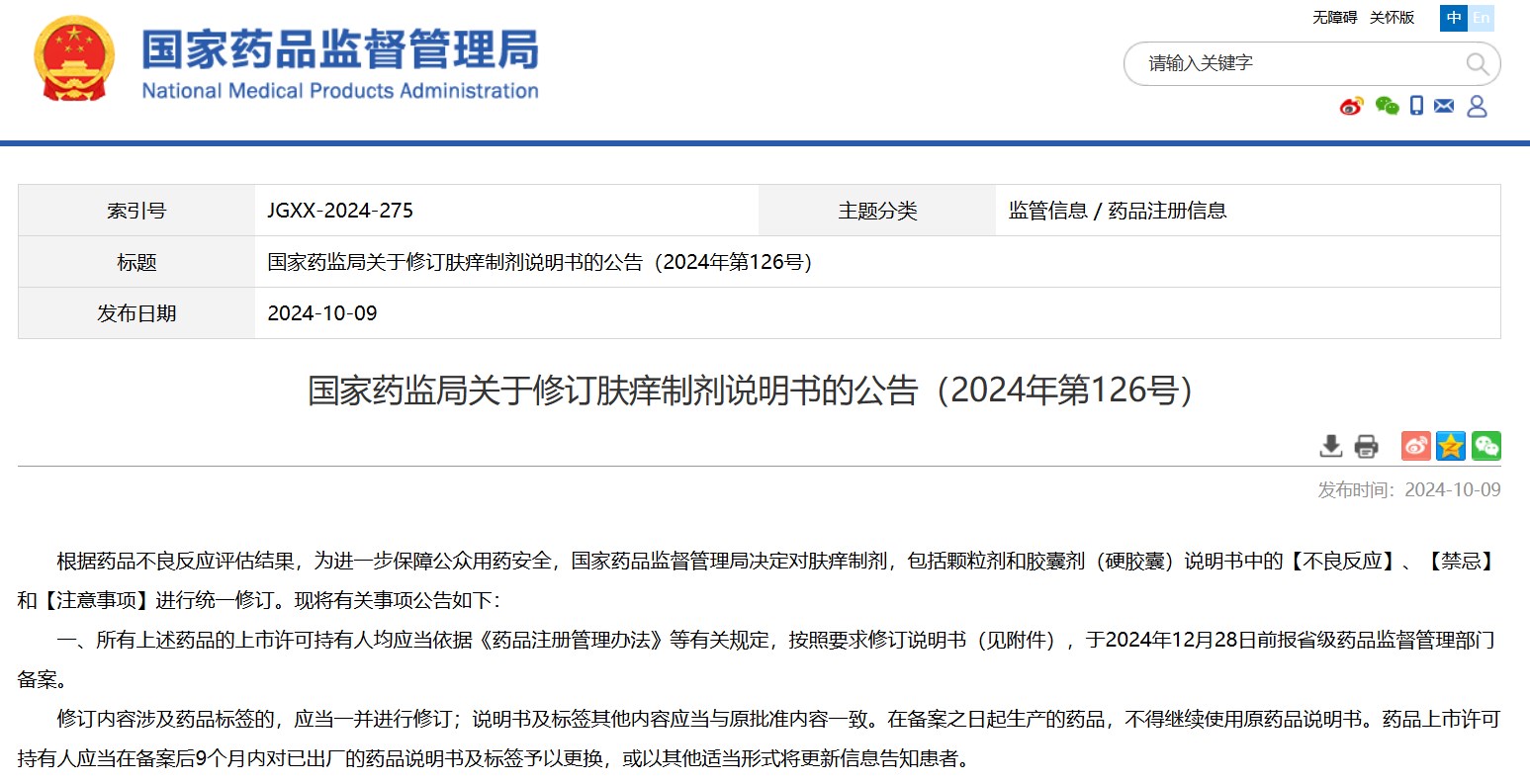Share article via green WeChat button
The width and height of the screenshot is (1530, 784).
[x=1485, y=446]
